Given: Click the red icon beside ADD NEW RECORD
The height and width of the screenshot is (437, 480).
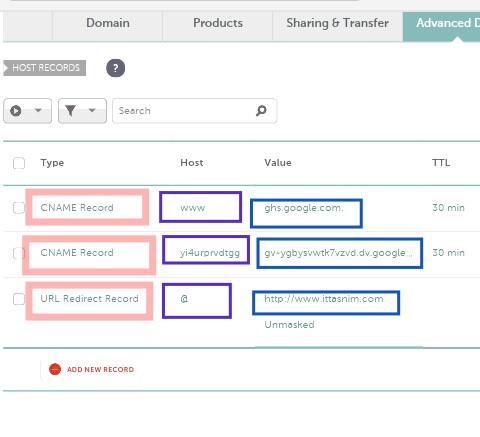Looking at the screenshot, I should click(x=55, y=369).
